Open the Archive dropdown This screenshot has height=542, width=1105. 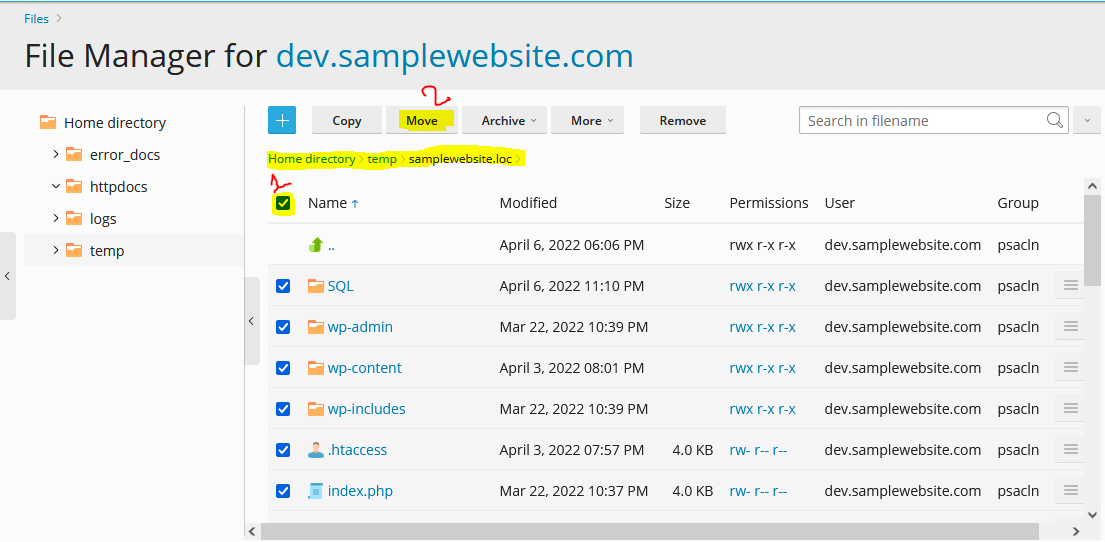pyautogui.click(x=505, y=121)
